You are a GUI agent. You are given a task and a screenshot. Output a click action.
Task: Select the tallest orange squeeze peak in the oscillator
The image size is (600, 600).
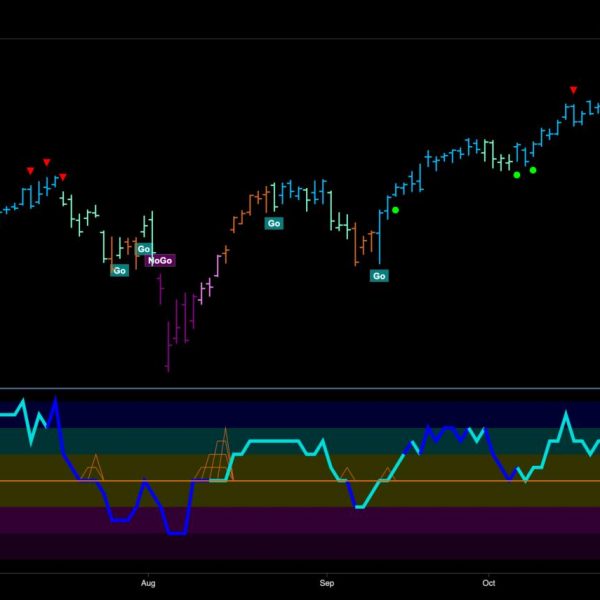pyautogui.click(x=225, y=453)
